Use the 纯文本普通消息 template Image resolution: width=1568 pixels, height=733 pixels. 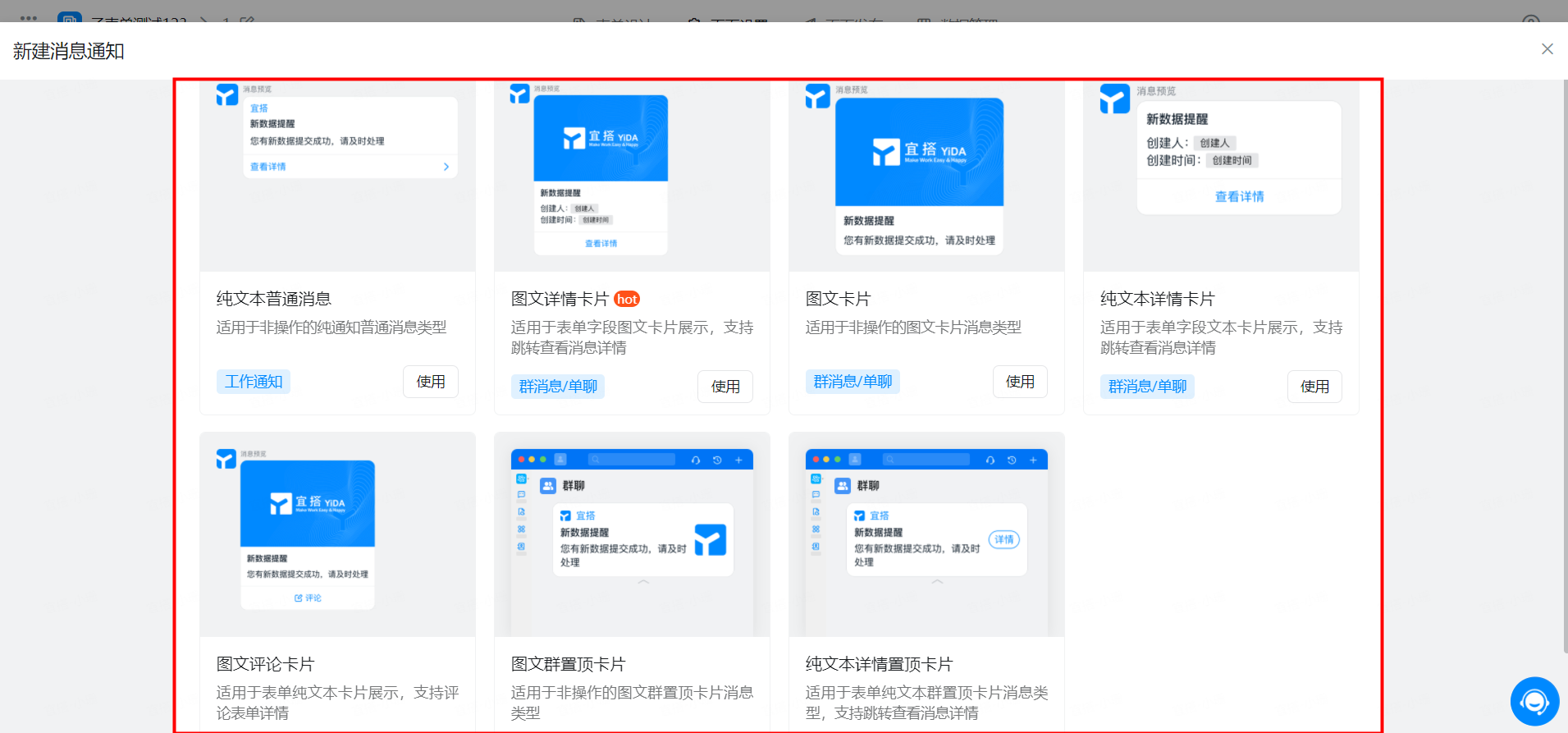point(431,382)
